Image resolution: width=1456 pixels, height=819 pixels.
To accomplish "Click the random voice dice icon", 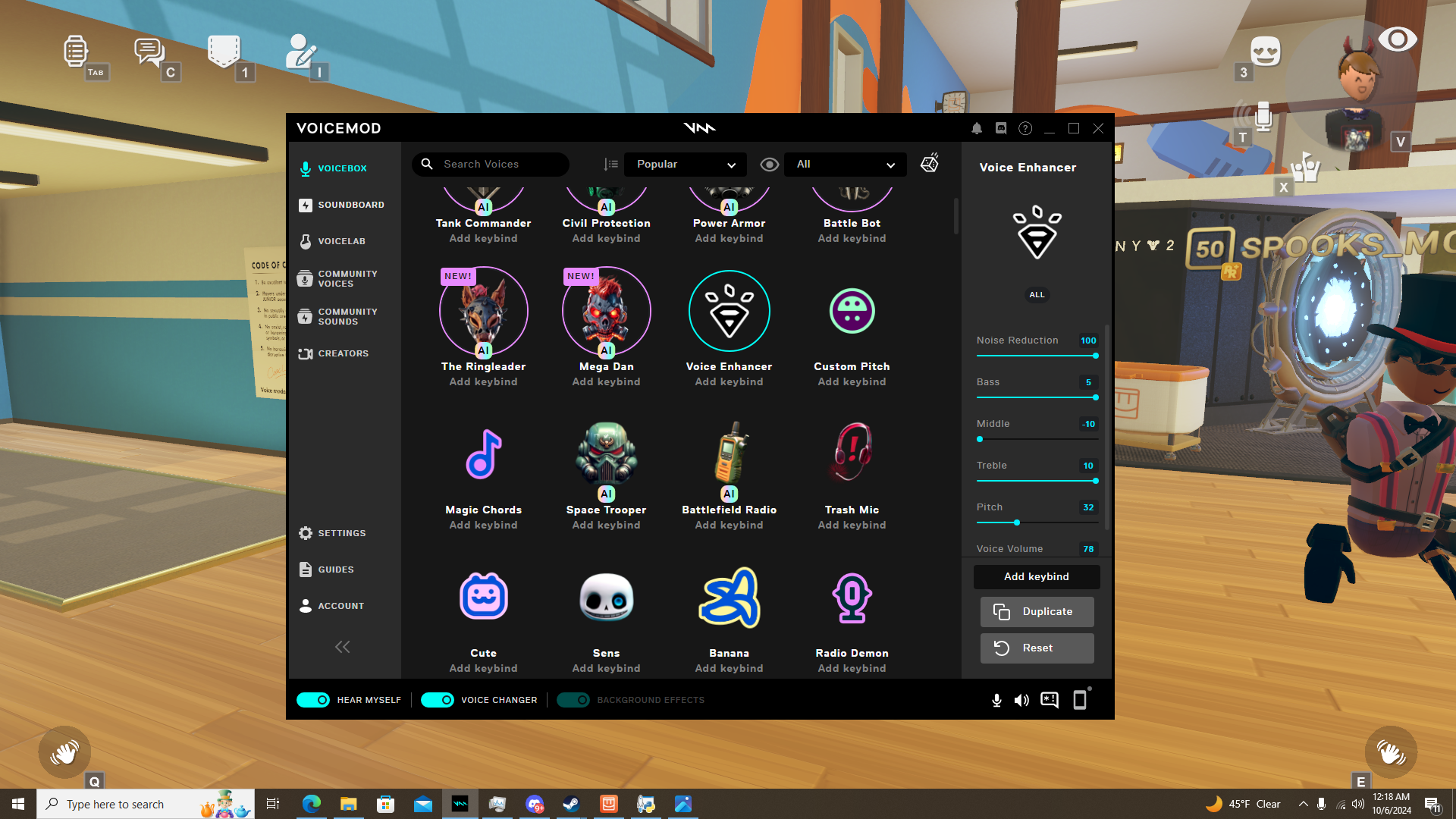I will [x=929, y=164].
